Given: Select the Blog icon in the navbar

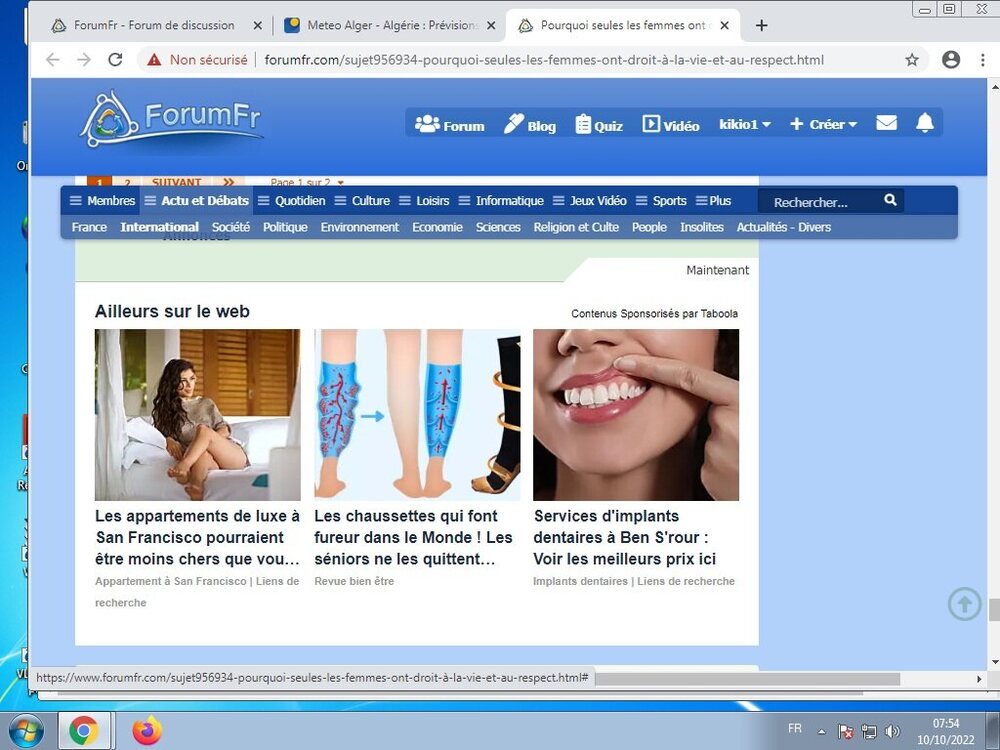Looking at the screenshot, I should pyautogui.click(x=513, y=124).
